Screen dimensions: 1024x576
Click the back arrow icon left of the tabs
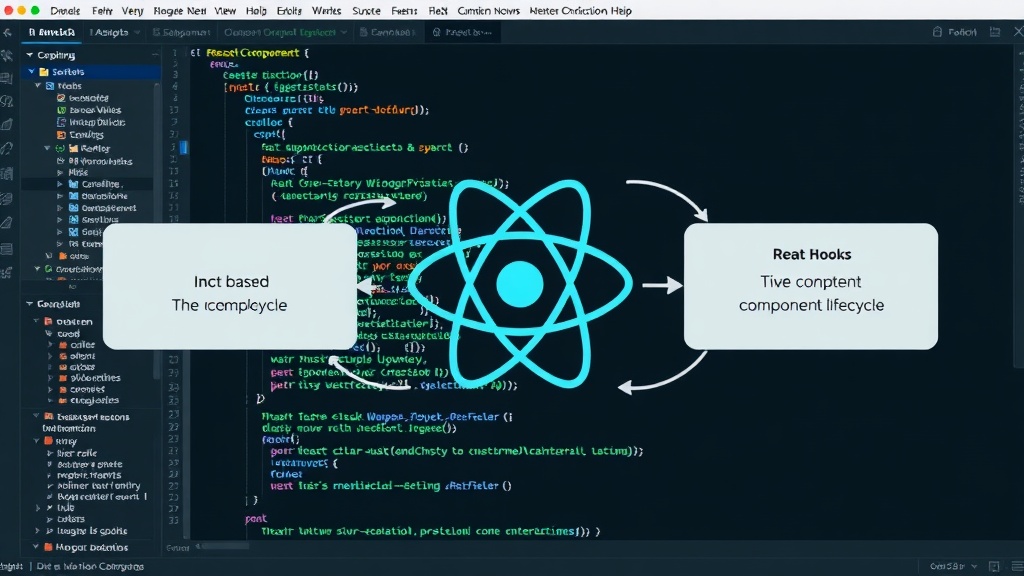pyautogui.click(x=7, y=32)
